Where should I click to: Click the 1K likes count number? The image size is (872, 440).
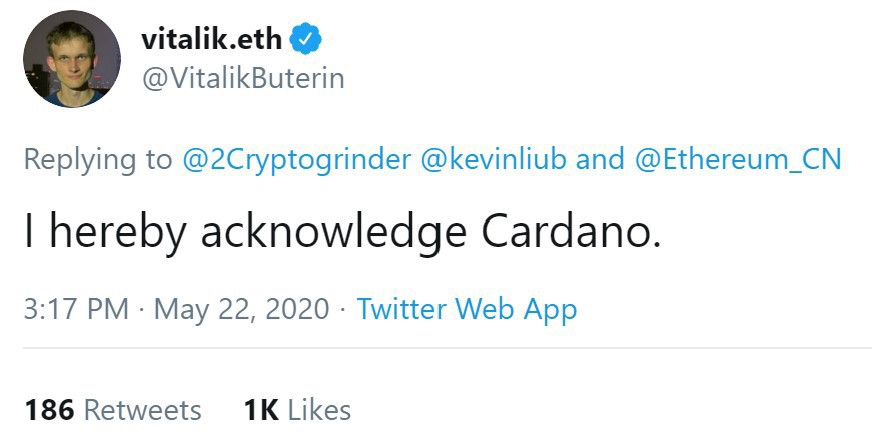click(x=260, y=410)
